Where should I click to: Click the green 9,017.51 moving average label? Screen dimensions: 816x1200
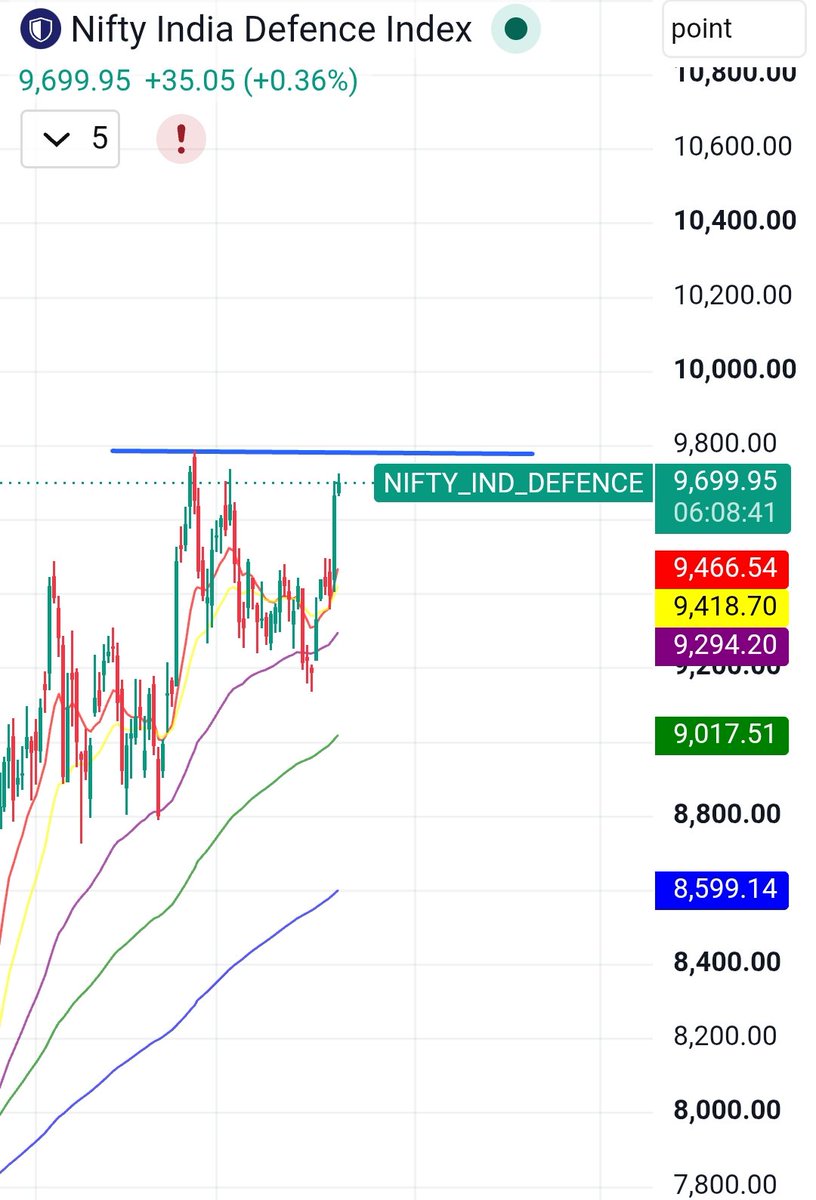pos(723,736)
